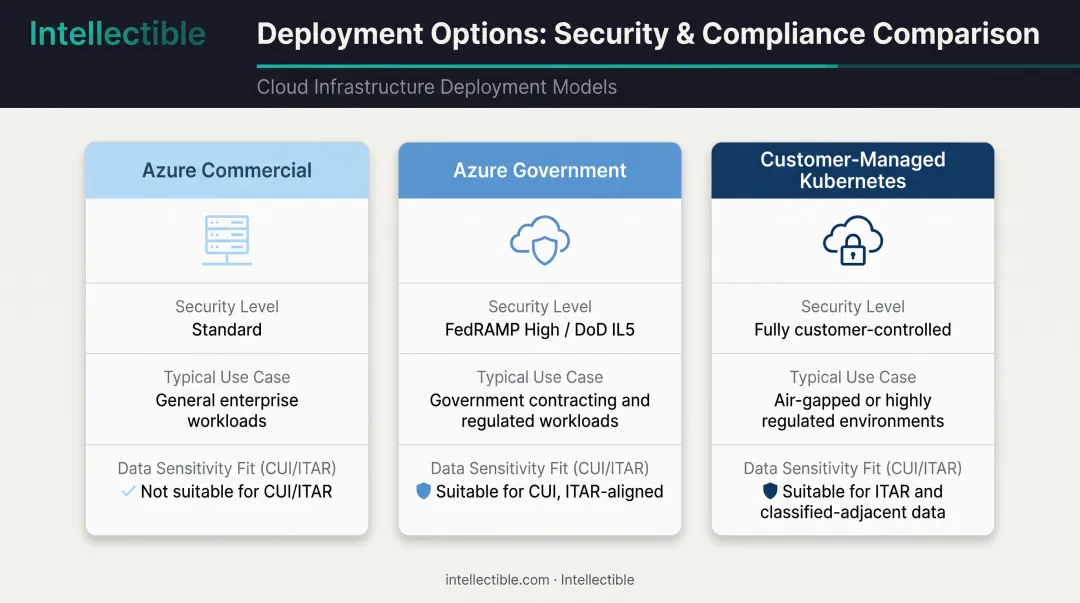
Task: Select the Customer-Managed Kubernetes card header
Action: point(853,170)
